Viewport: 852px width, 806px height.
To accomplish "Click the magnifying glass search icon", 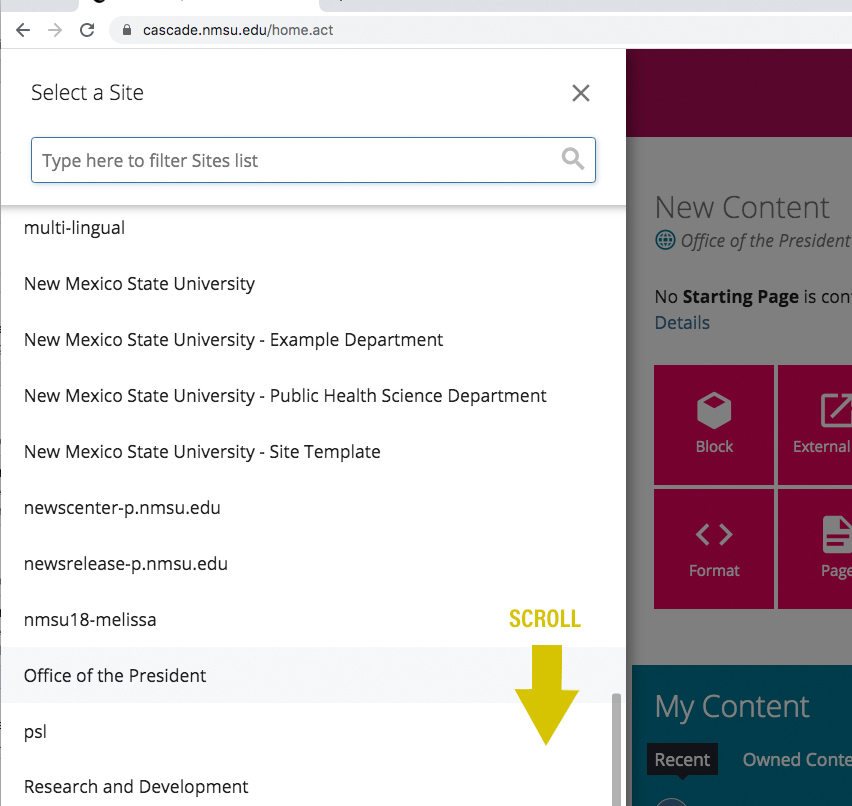I will pos(571,159).
